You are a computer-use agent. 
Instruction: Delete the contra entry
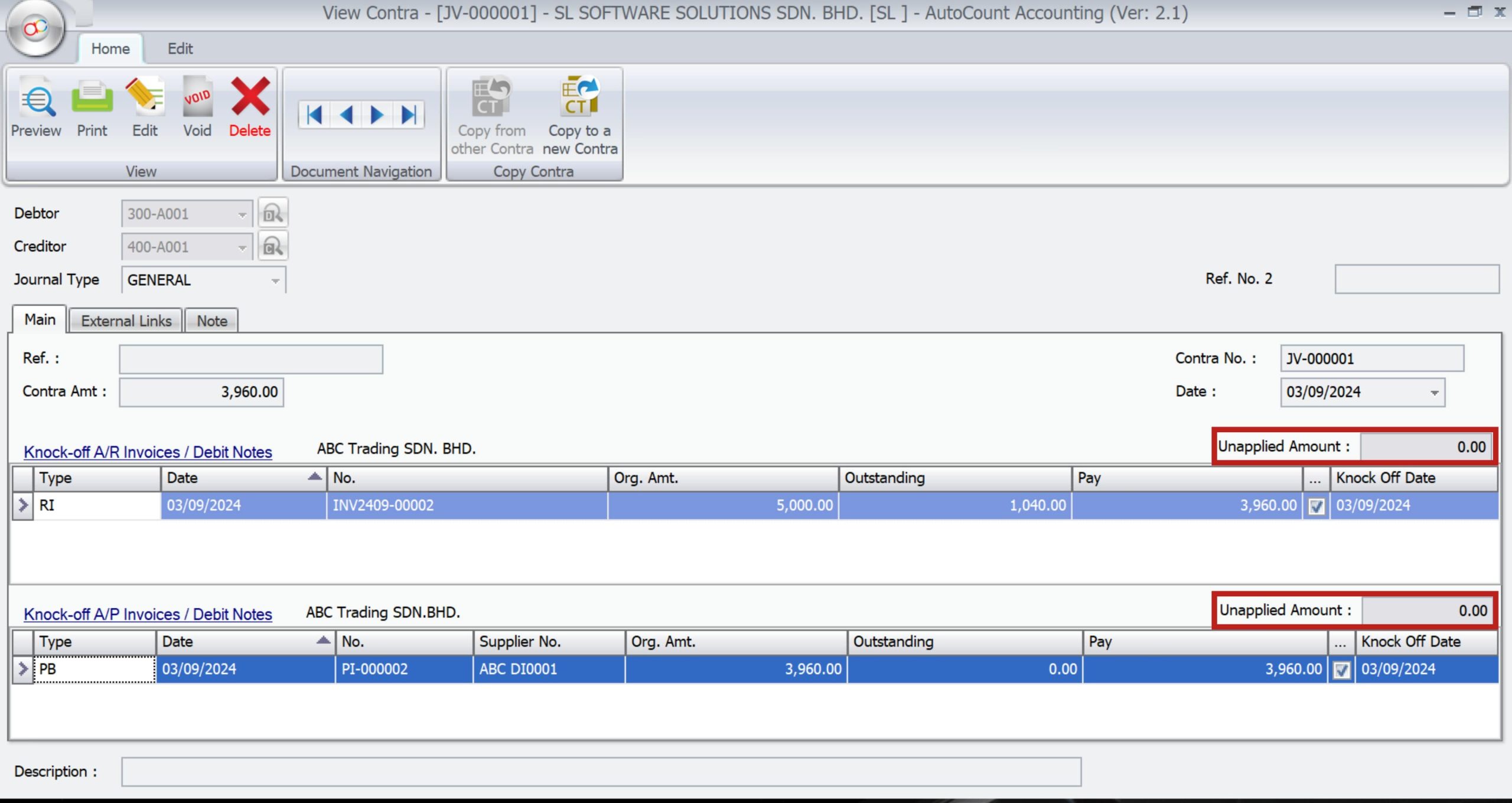(x=249, y=106)
